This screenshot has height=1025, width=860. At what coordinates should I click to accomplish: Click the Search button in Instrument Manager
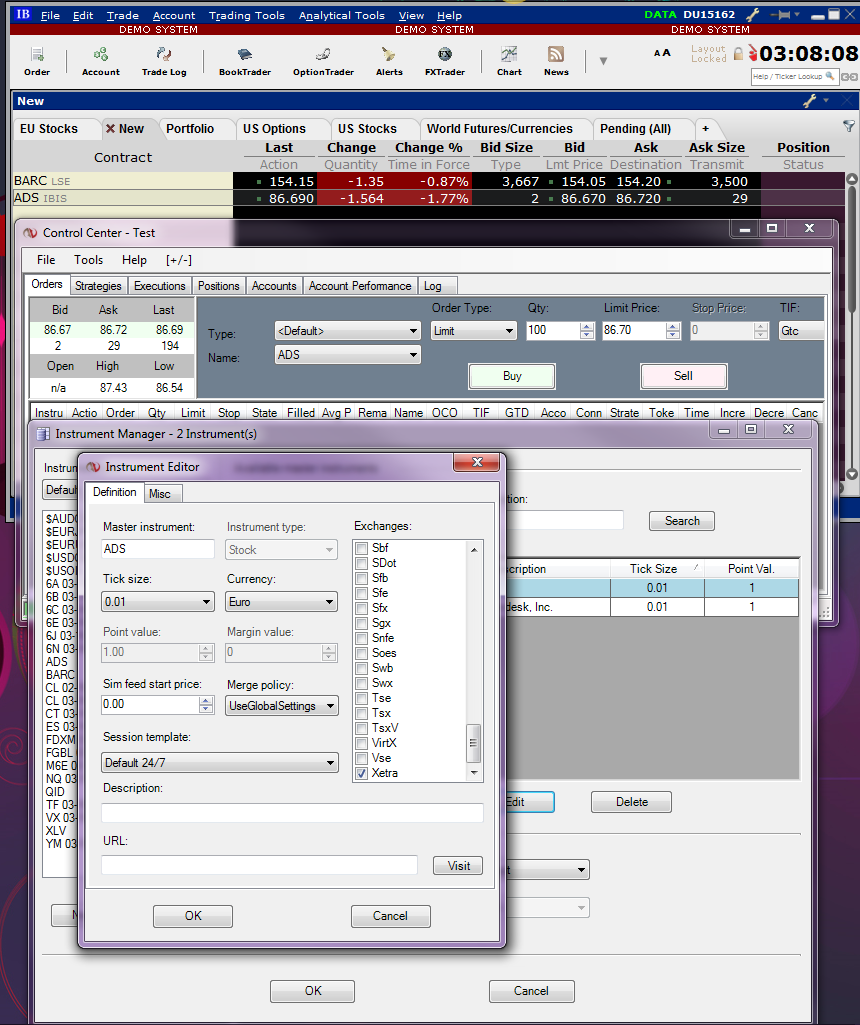tap(682, 521)
